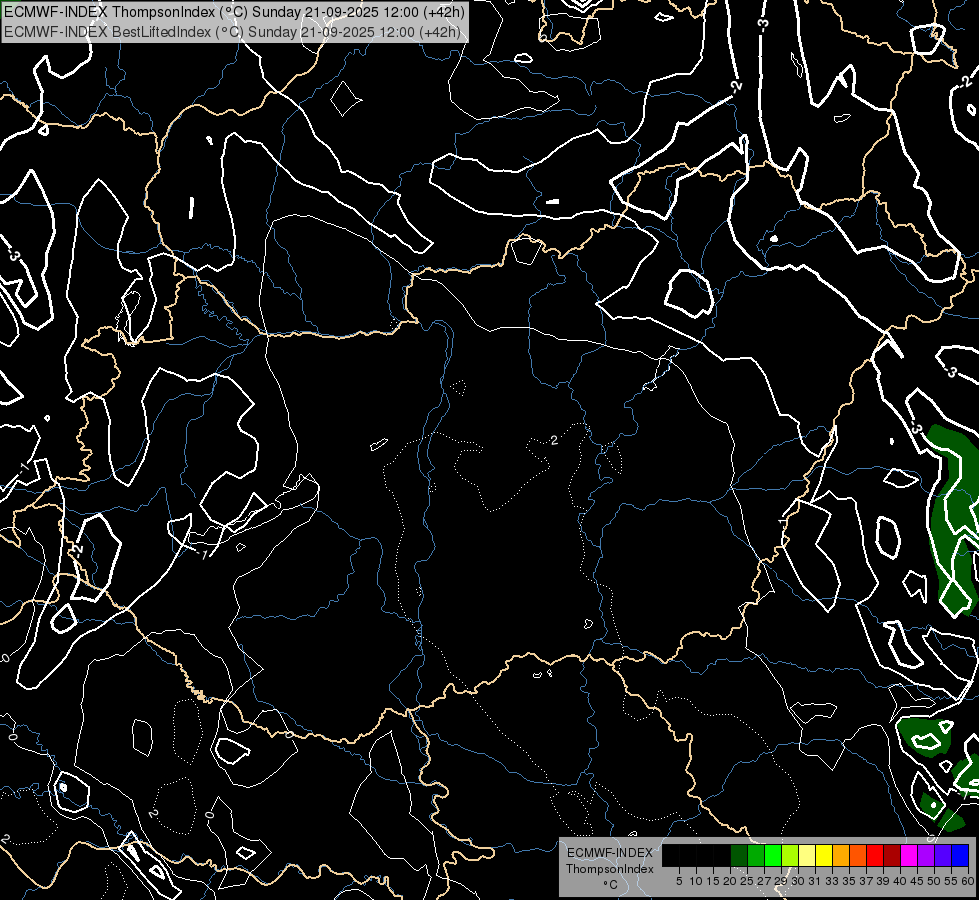Click the ECMWF-INDEX legend label text
Image resolution: width=979 pixels, height=900 pixels.
click(x=609, y=852)
